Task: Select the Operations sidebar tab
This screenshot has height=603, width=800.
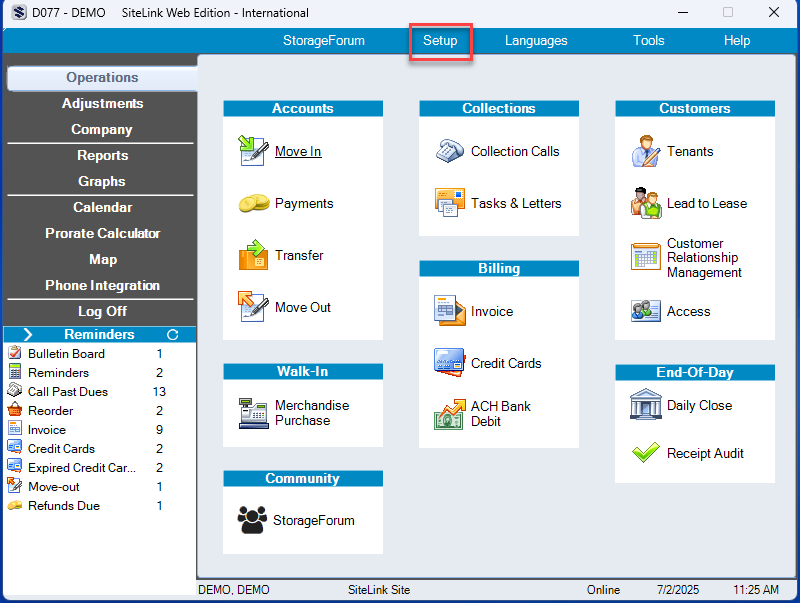Action: point(103,78)
